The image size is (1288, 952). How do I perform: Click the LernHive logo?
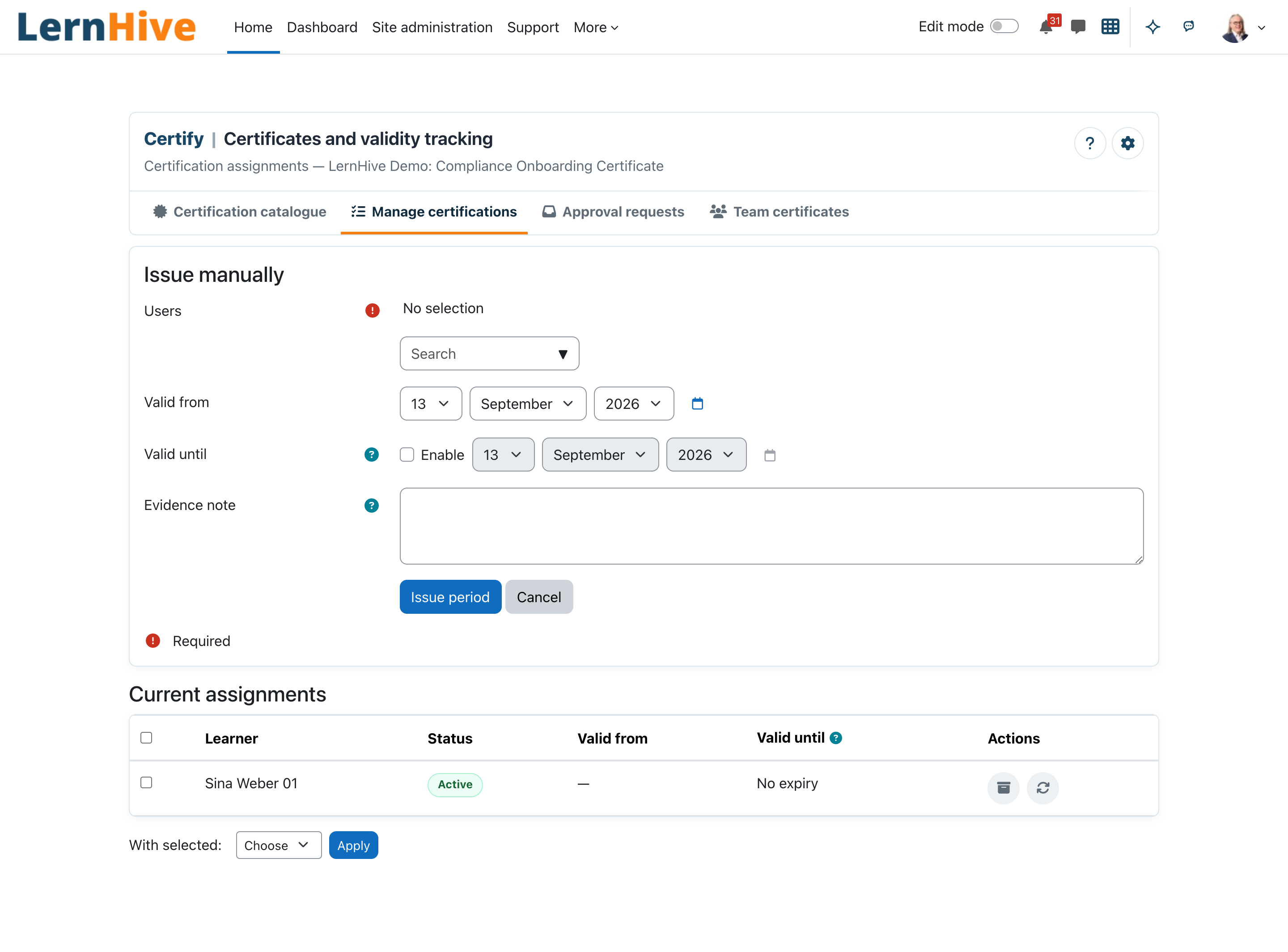coord(106,26)
